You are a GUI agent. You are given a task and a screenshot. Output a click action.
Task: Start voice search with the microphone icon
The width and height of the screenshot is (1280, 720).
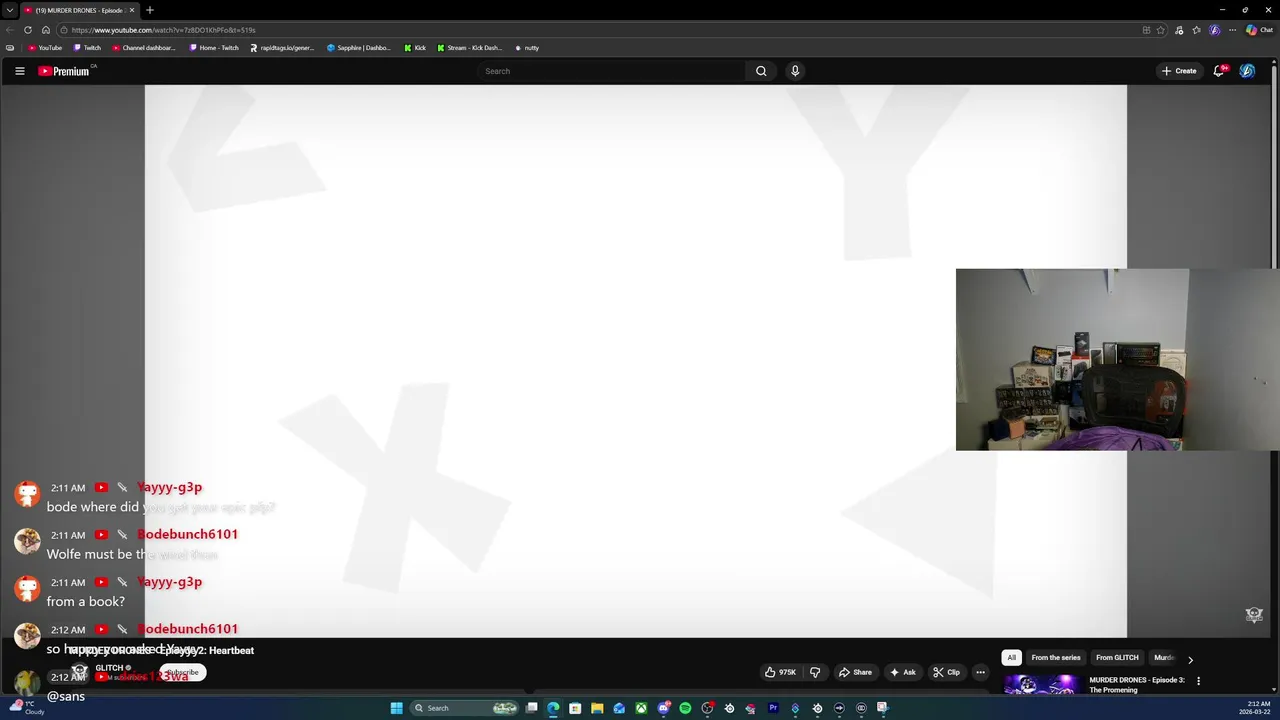click(x=795, y=71)
